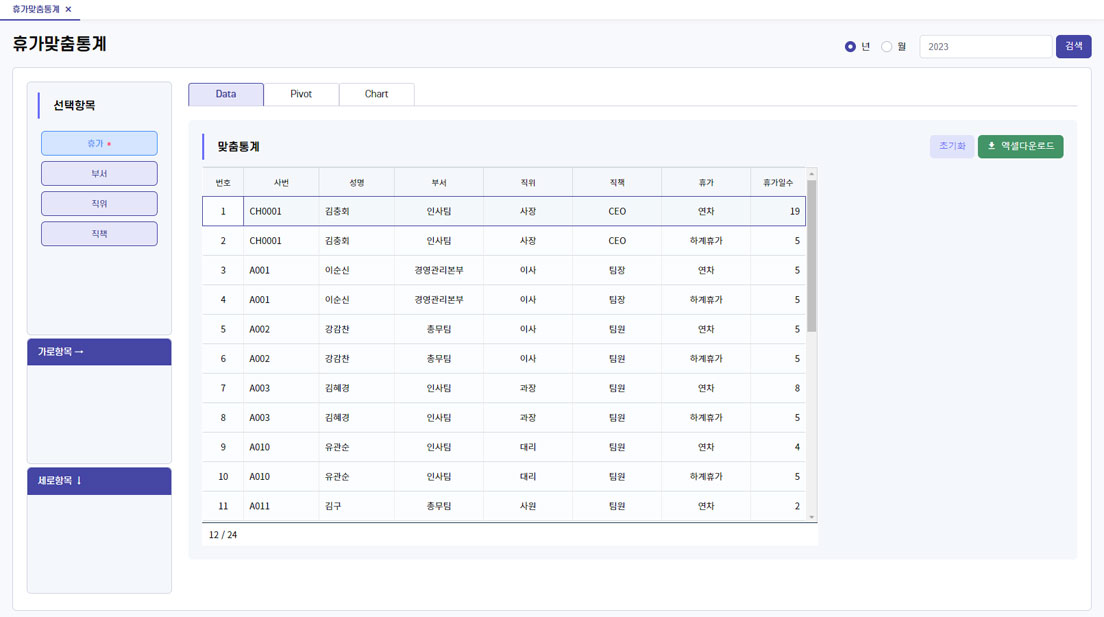The width and height of the screenshot is (1104, 617).
Task: Switch to the Data tab
Action: [x=226, y=94]
